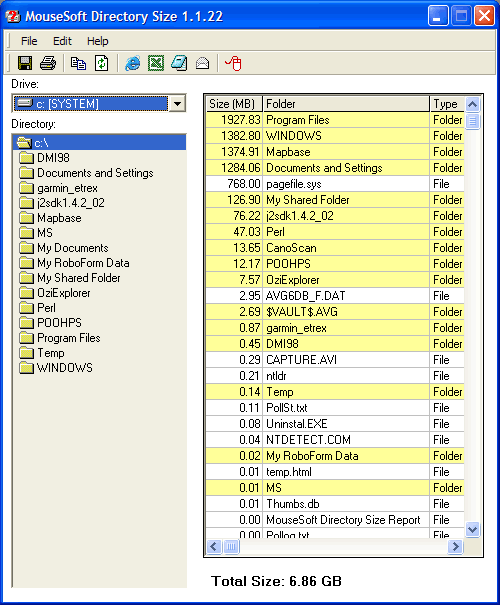Click the horizontal scrollbar right arrow
This screenshot has height=605, width=500.
pos(455,546)
